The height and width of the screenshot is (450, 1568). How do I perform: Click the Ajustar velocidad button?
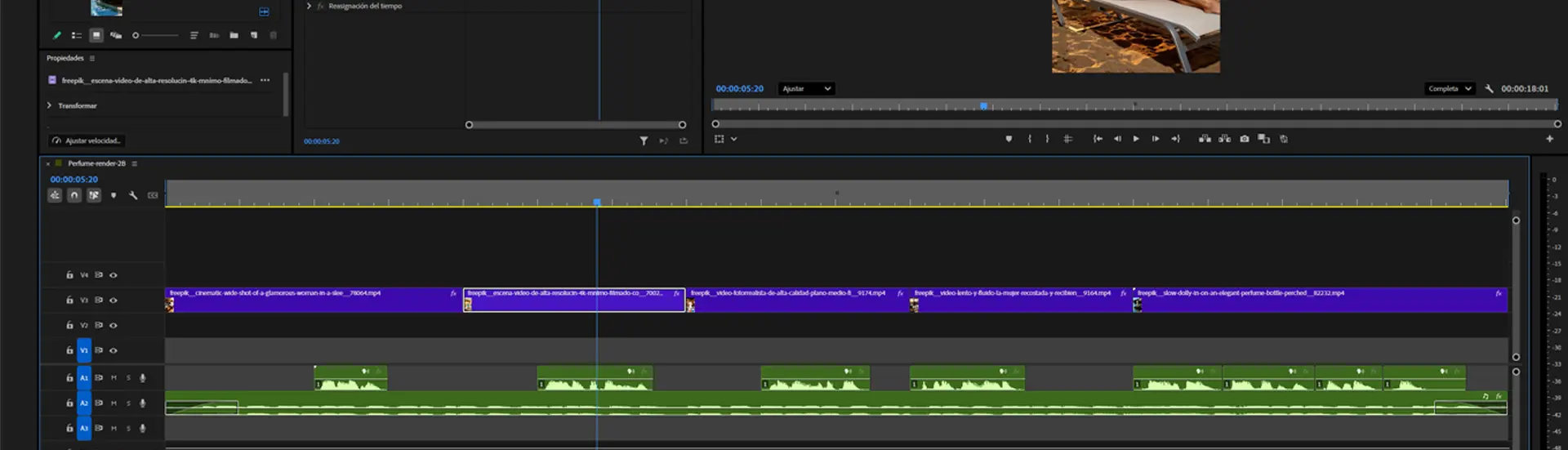[x=87, y=140]
